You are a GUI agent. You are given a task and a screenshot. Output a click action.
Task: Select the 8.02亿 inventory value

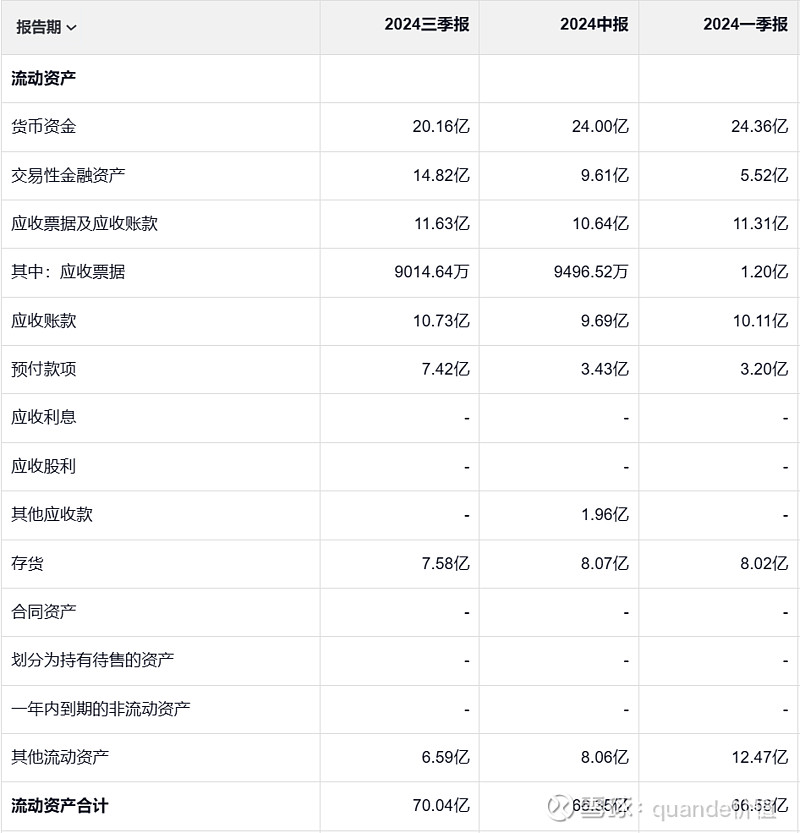[x=764, y=563]
